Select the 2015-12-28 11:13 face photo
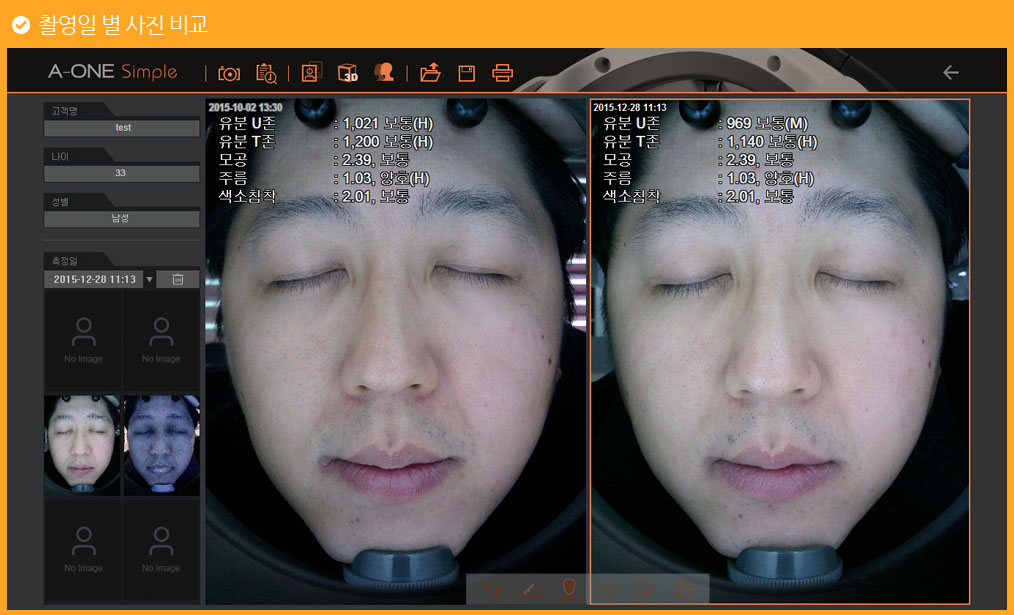 tap(780, 352)
